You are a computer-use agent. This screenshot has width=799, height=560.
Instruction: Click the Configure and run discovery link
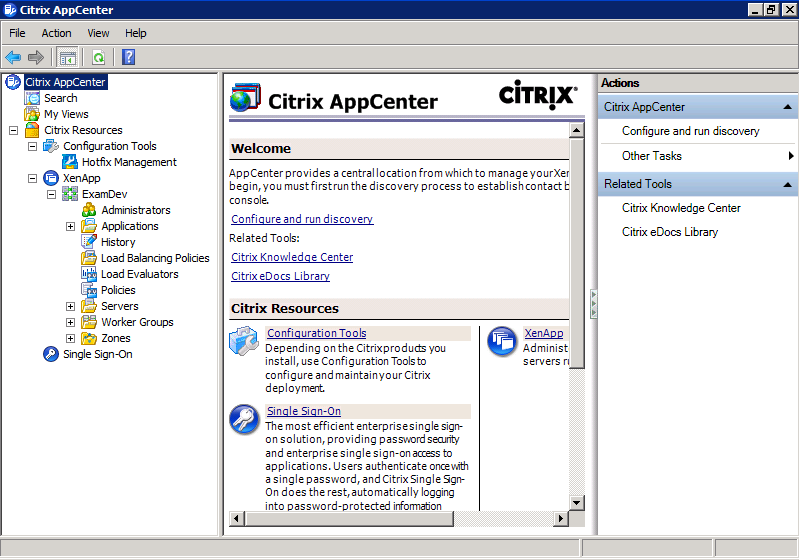pyautogui.click(x=302, y=219)
